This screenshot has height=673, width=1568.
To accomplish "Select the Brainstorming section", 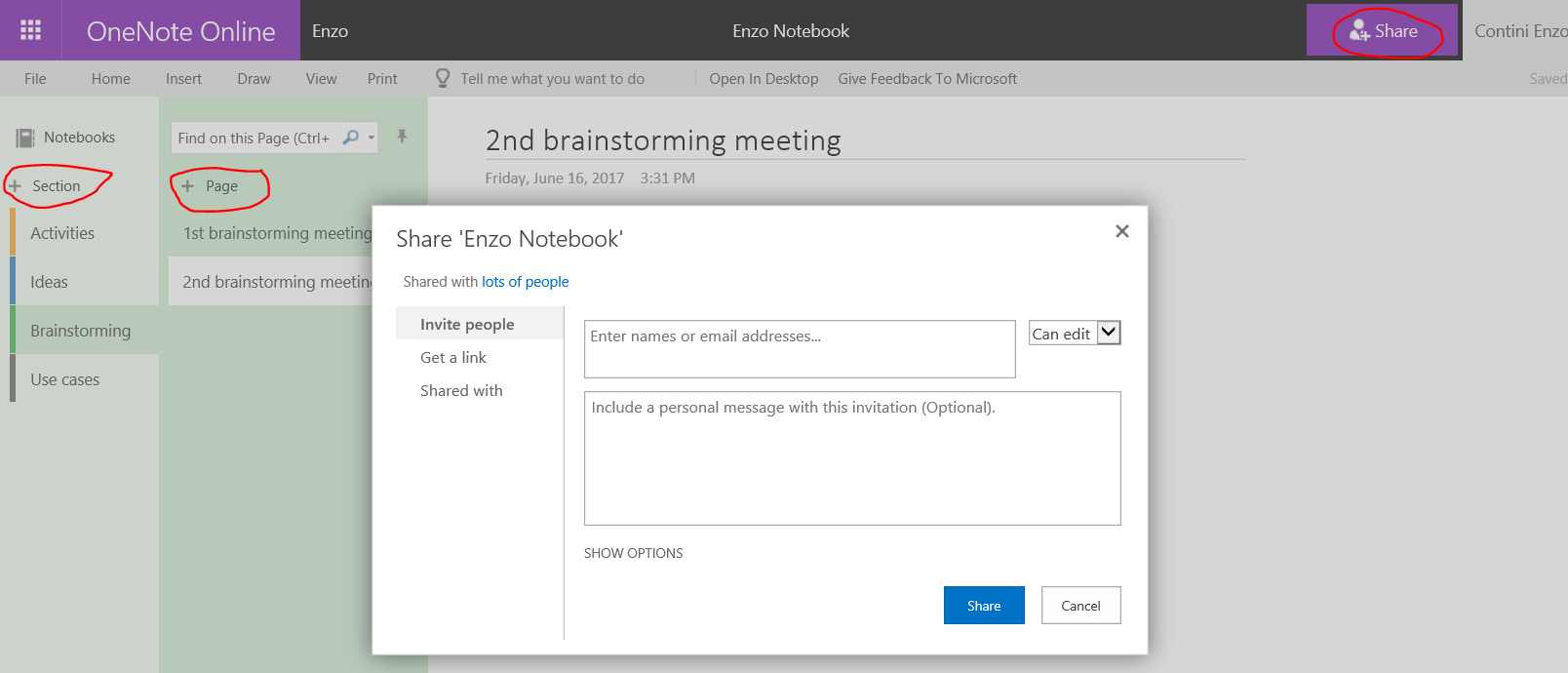I will (80, 331).
